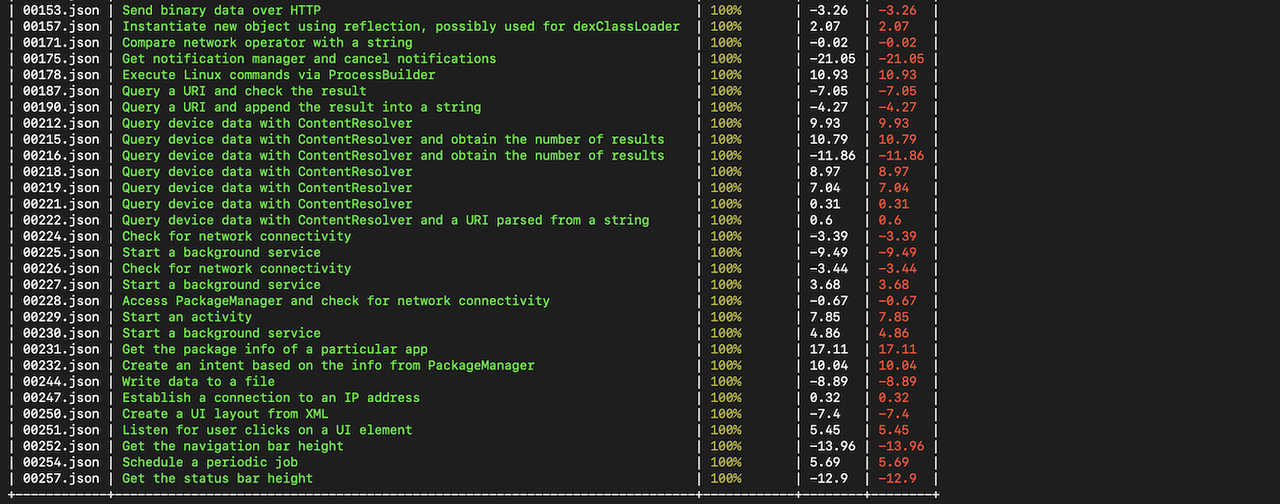Click the white value -0.02

[x=829, y=42]
